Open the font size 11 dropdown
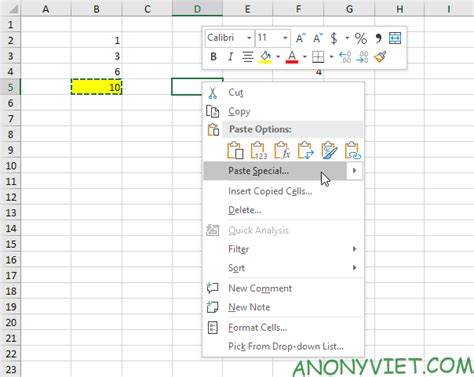The height and width of the screenshot is (377, 474). pos(285,38)
